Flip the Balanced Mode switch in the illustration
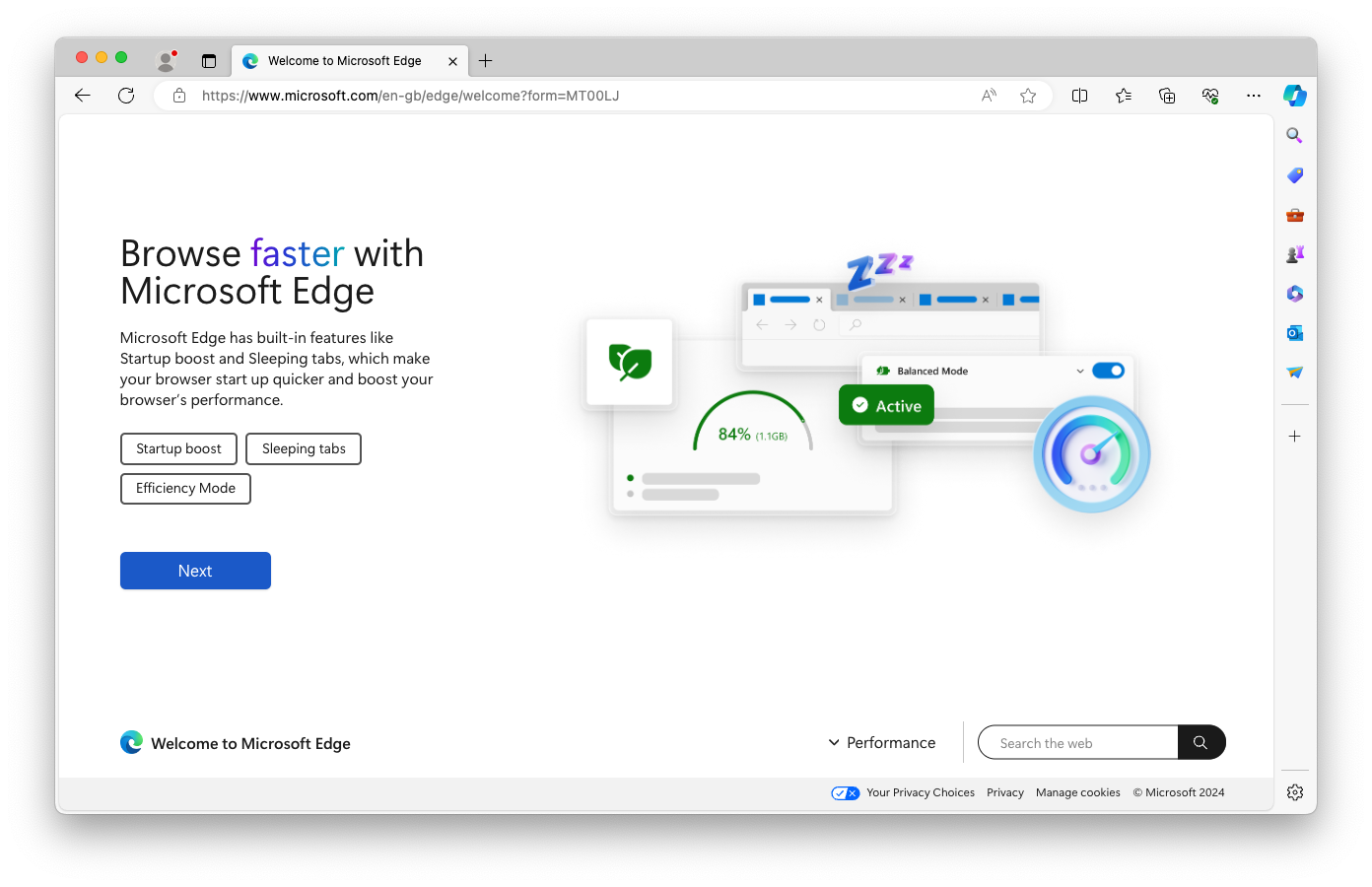The height and width of the screenshot is (887, 1372). (1108, 371)
